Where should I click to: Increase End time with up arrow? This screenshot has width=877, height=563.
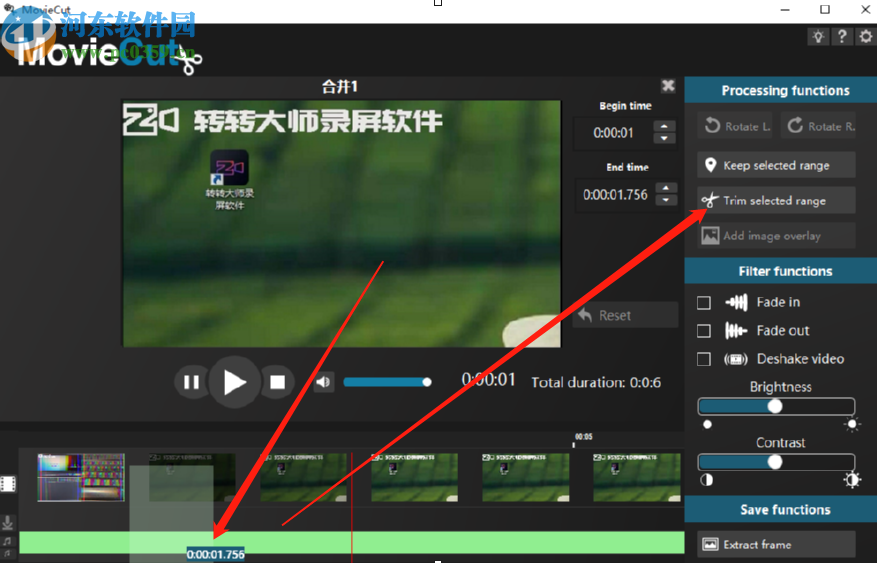point(666,188)
